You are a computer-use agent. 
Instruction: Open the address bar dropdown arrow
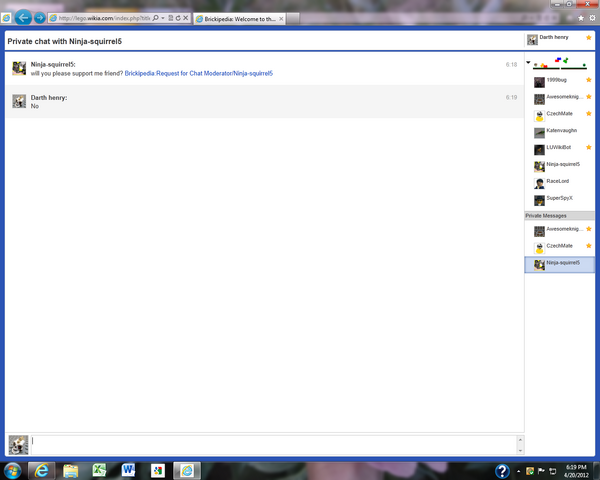coord(163,18)
